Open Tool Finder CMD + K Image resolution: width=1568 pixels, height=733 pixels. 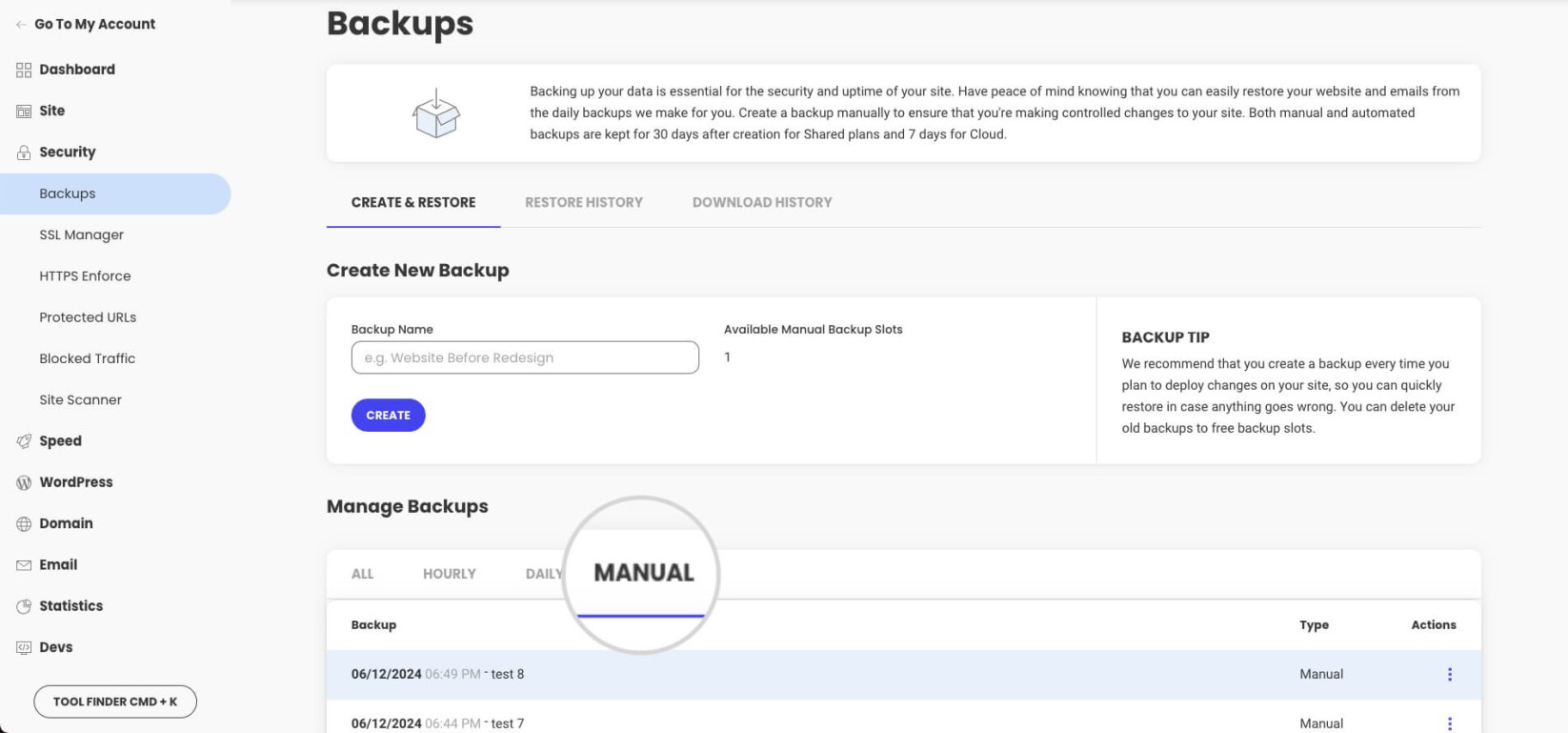[x=115, y=702]
